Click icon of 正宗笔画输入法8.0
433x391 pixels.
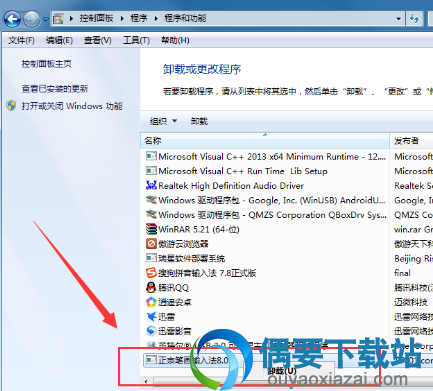coord(151,360)
